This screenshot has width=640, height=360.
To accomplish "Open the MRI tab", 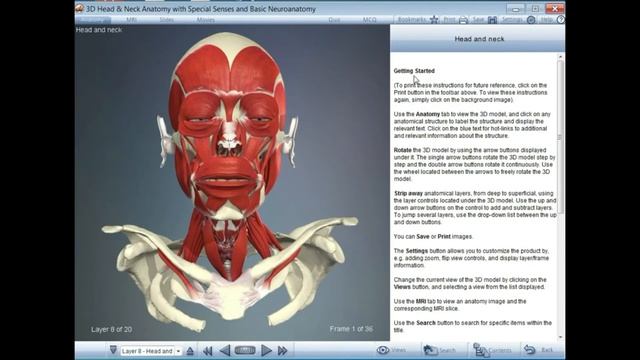I will tap(131, 20).
